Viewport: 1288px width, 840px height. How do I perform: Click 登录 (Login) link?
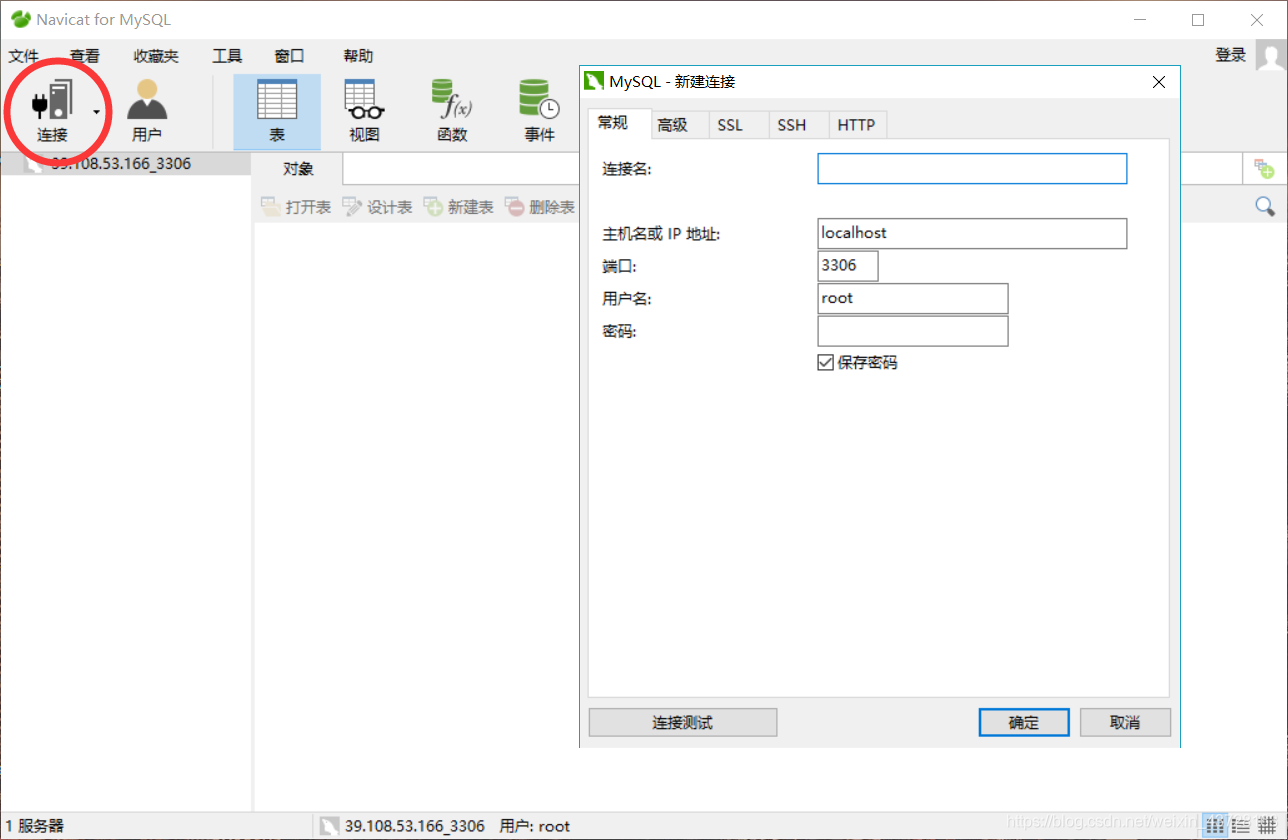1231,55
